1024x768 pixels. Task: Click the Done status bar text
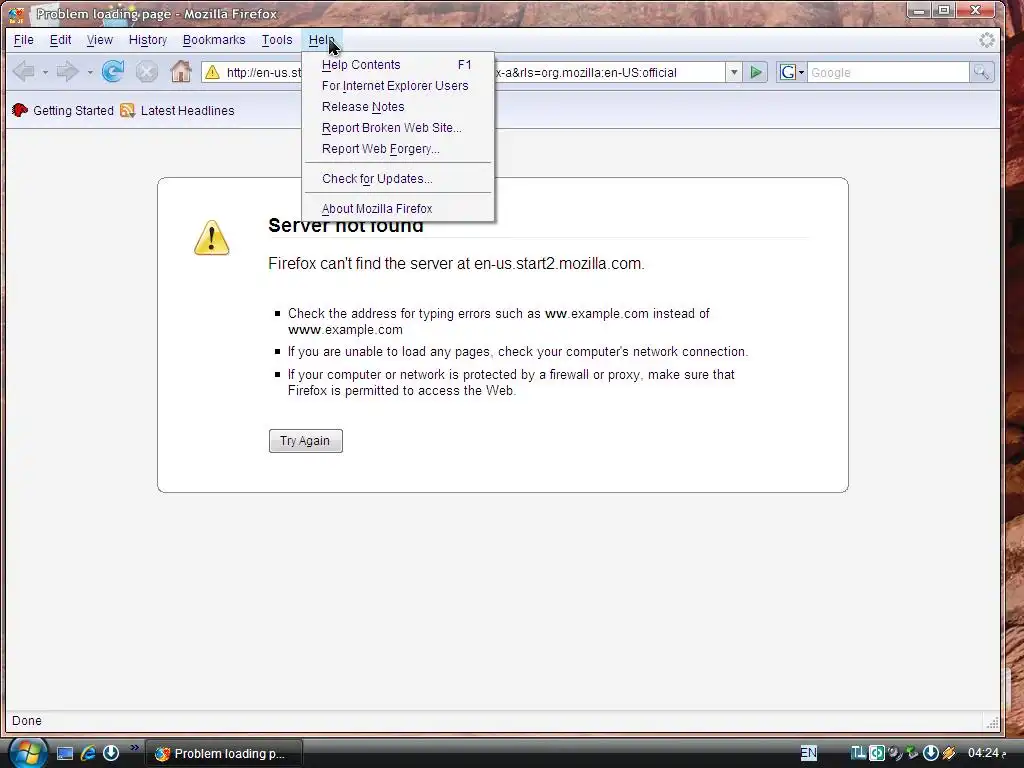27,721
